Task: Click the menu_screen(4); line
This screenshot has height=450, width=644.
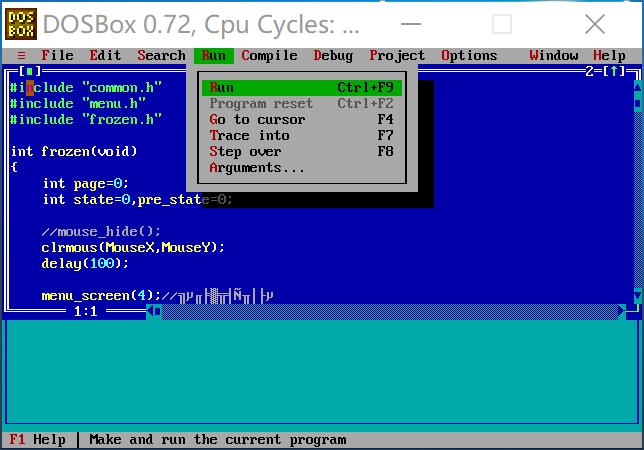Action: pos(157,296)
